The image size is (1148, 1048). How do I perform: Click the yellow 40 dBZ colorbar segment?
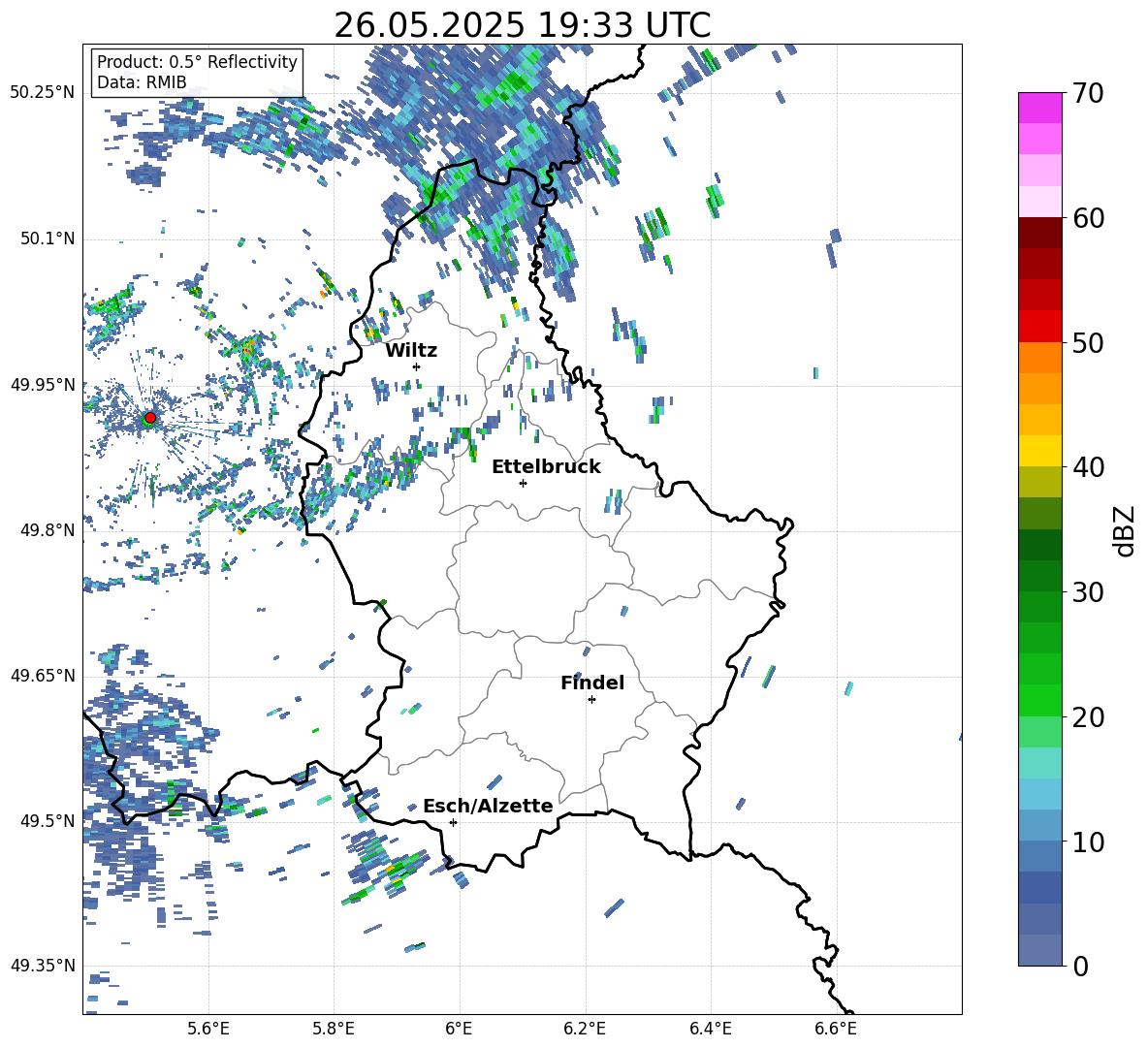(1040, 451)
